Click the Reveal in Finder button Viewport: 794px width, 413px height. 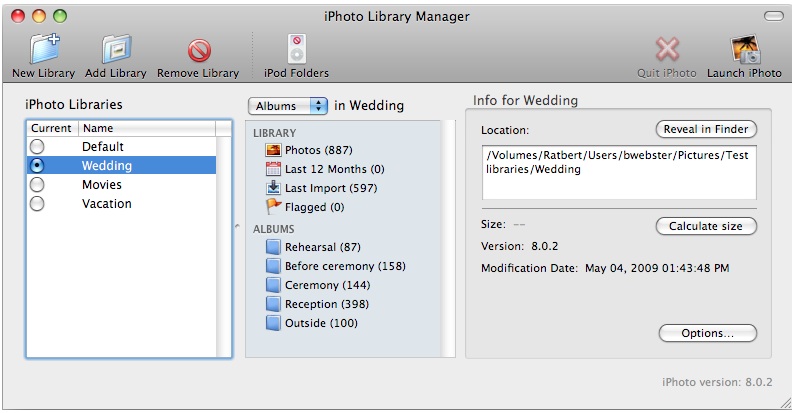click(x=706, y=130)
